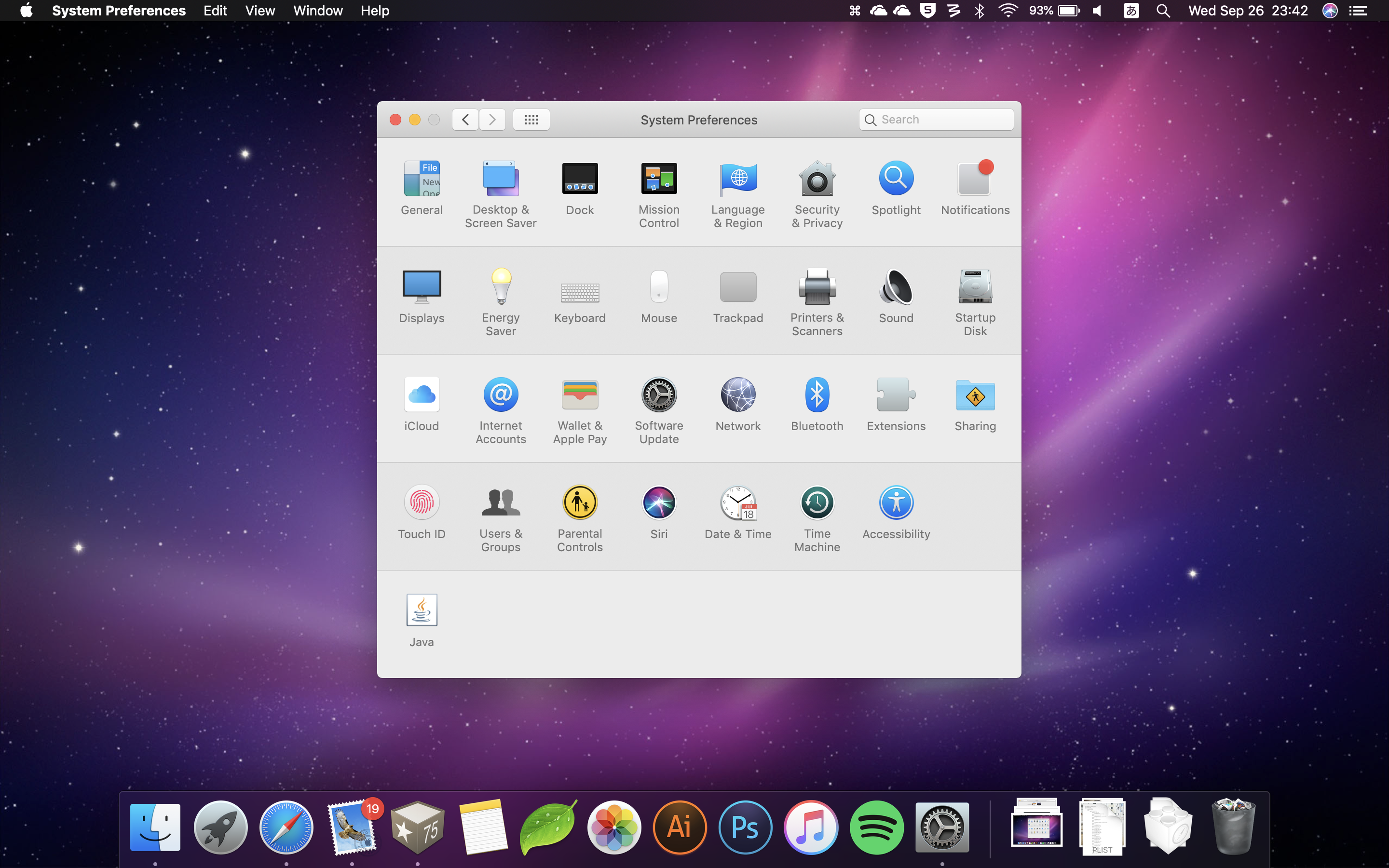Open the Spotlight preference pane
This screenshot has height=868, width=1389.
pyautogui.click(x=896, y=188)
